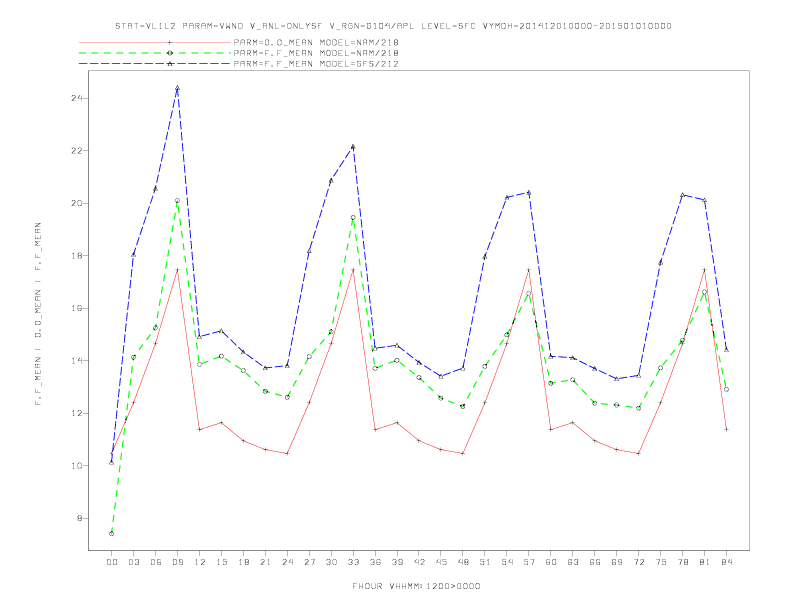Click x-axis tick label 78
Image resolution: width=792 pixels, height=612 pixels.
682,562
